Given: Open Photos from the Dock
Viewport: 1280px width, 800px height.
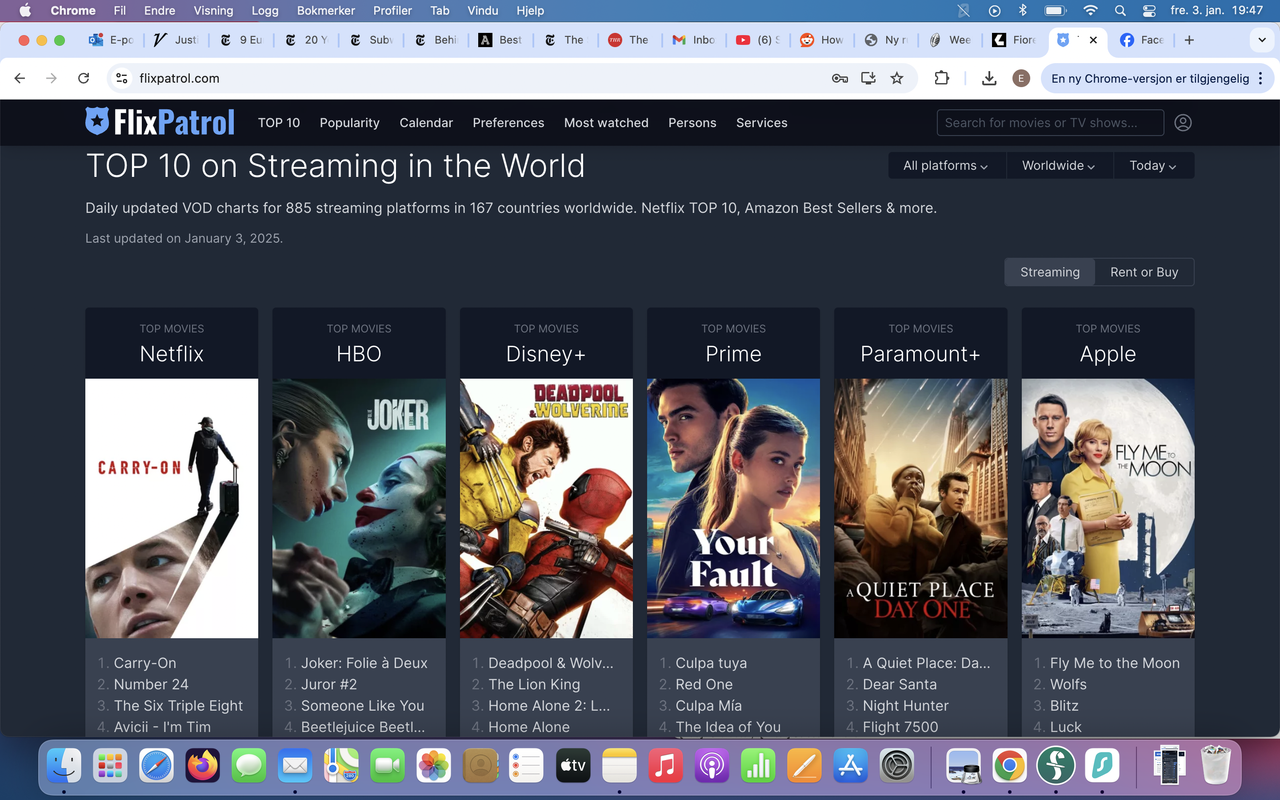Looking at the screenshot, I should click(434, 766).
